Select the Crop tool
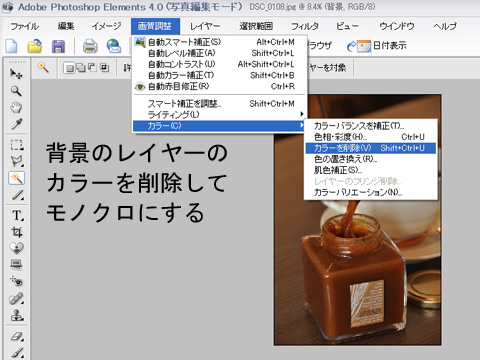480x360 pixels. 16,232
